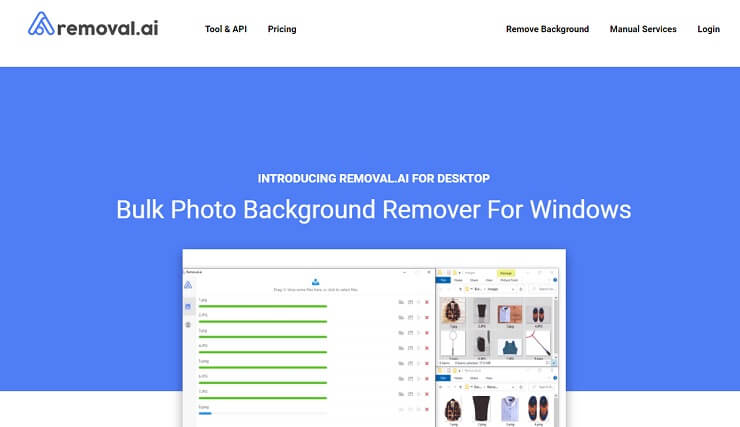Open the Tool & API menu
The height and width of the screenshot is (427, 740).
click(x=226, y=29)
